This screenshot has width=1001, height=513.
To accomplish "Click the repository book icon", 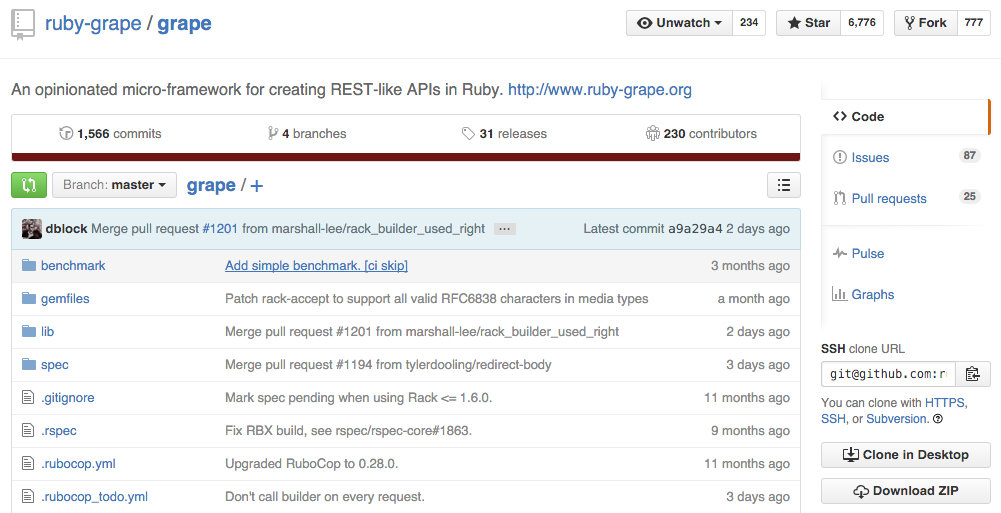I will [x=23, y=24].
